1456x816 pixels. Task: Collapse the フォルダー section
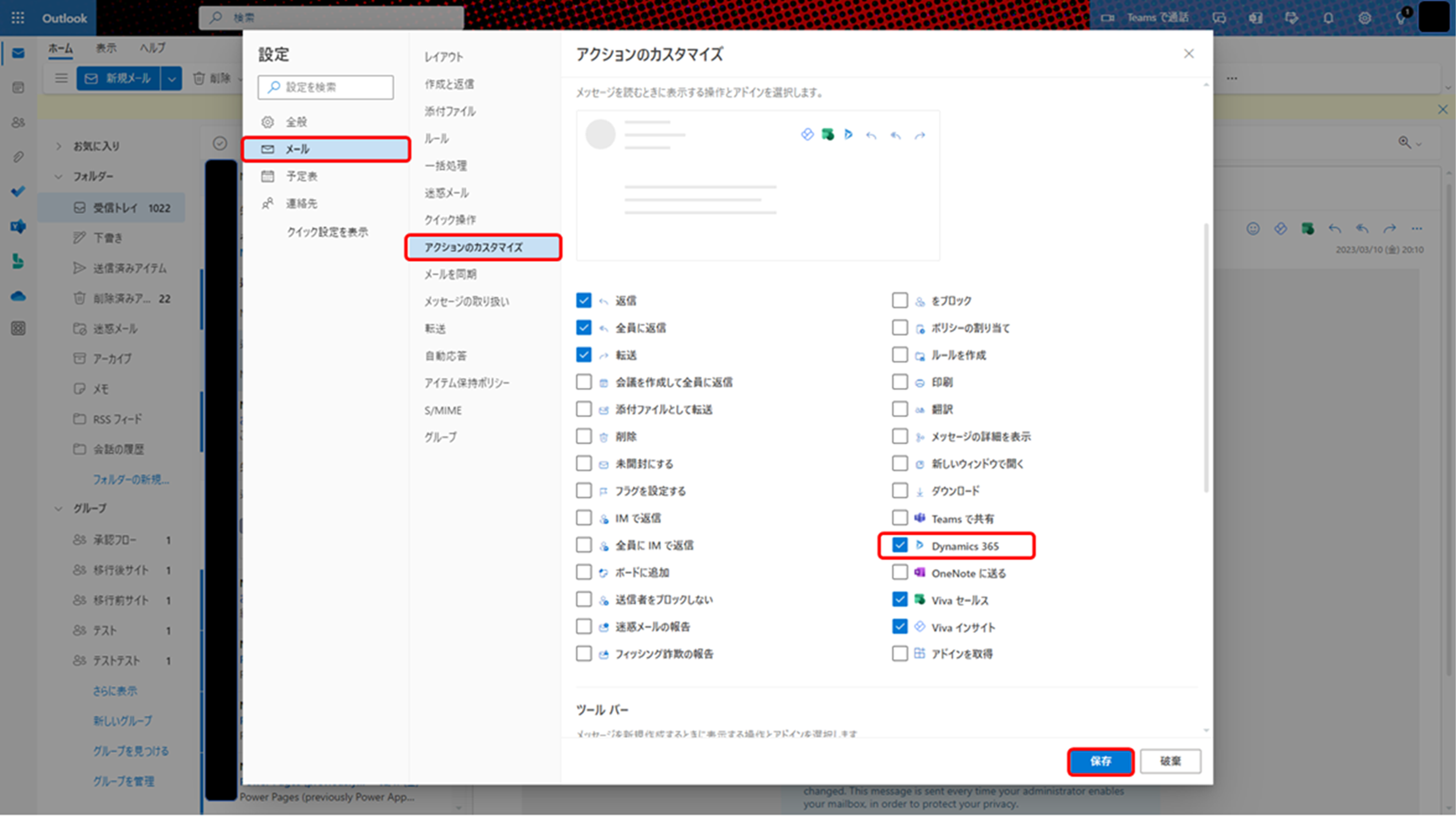(58, 176)
